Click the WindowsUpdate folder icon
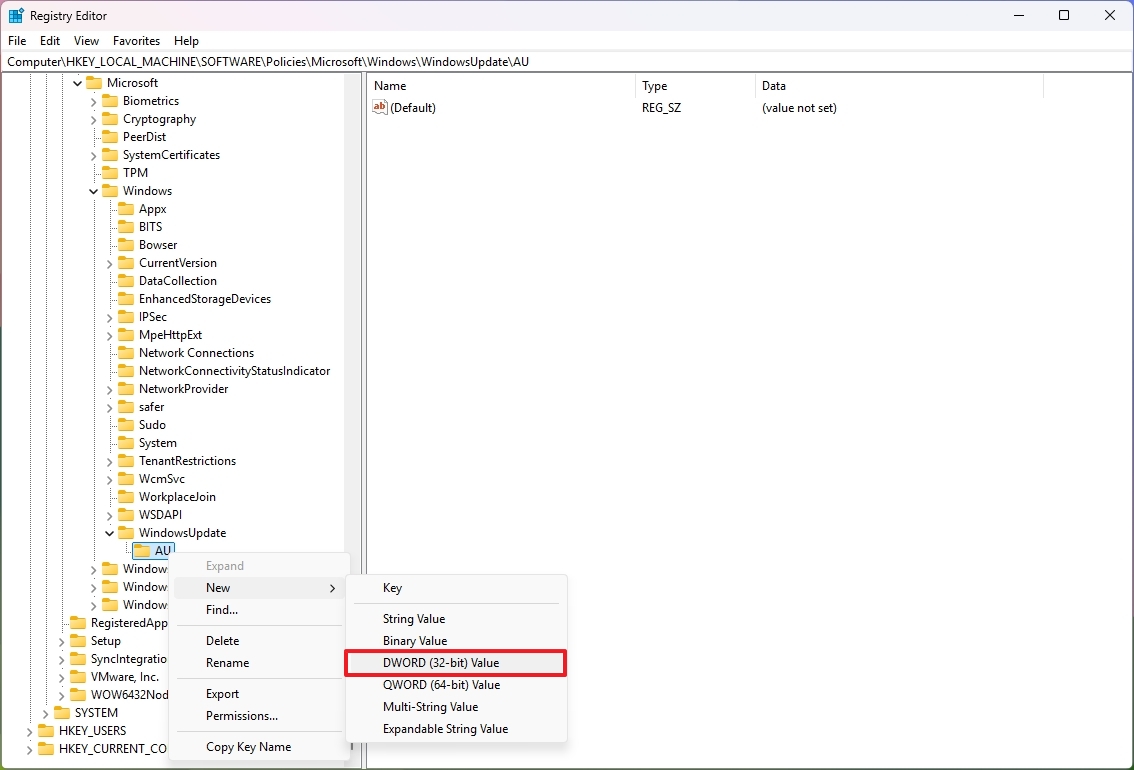 (x=127, y=532)
